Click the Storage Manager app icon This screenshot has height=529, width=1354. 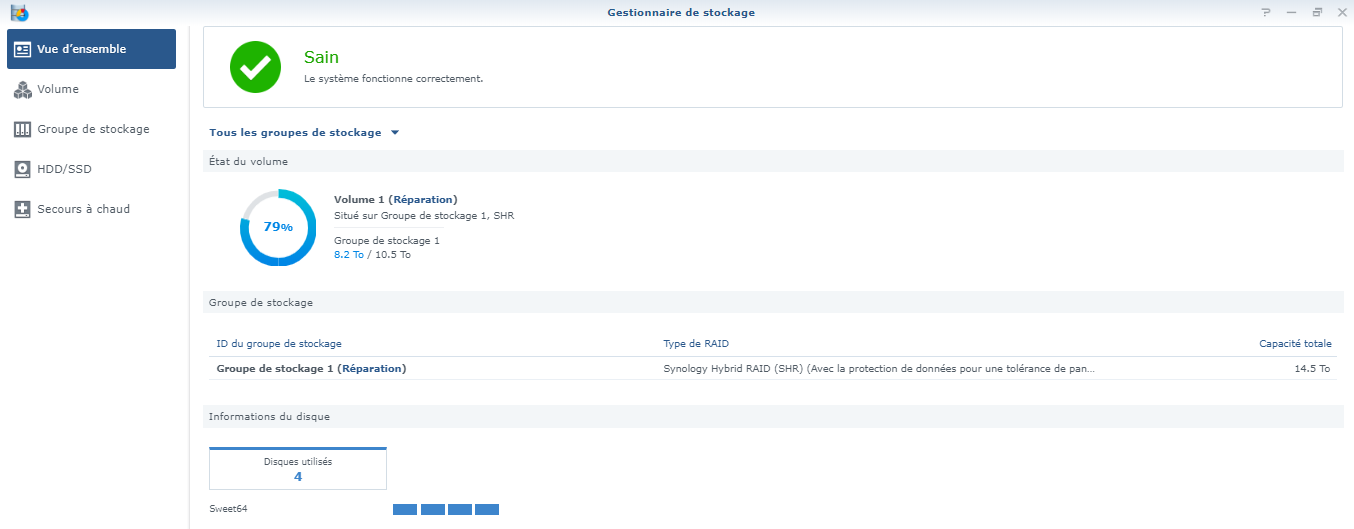click(x=19, y=13)
